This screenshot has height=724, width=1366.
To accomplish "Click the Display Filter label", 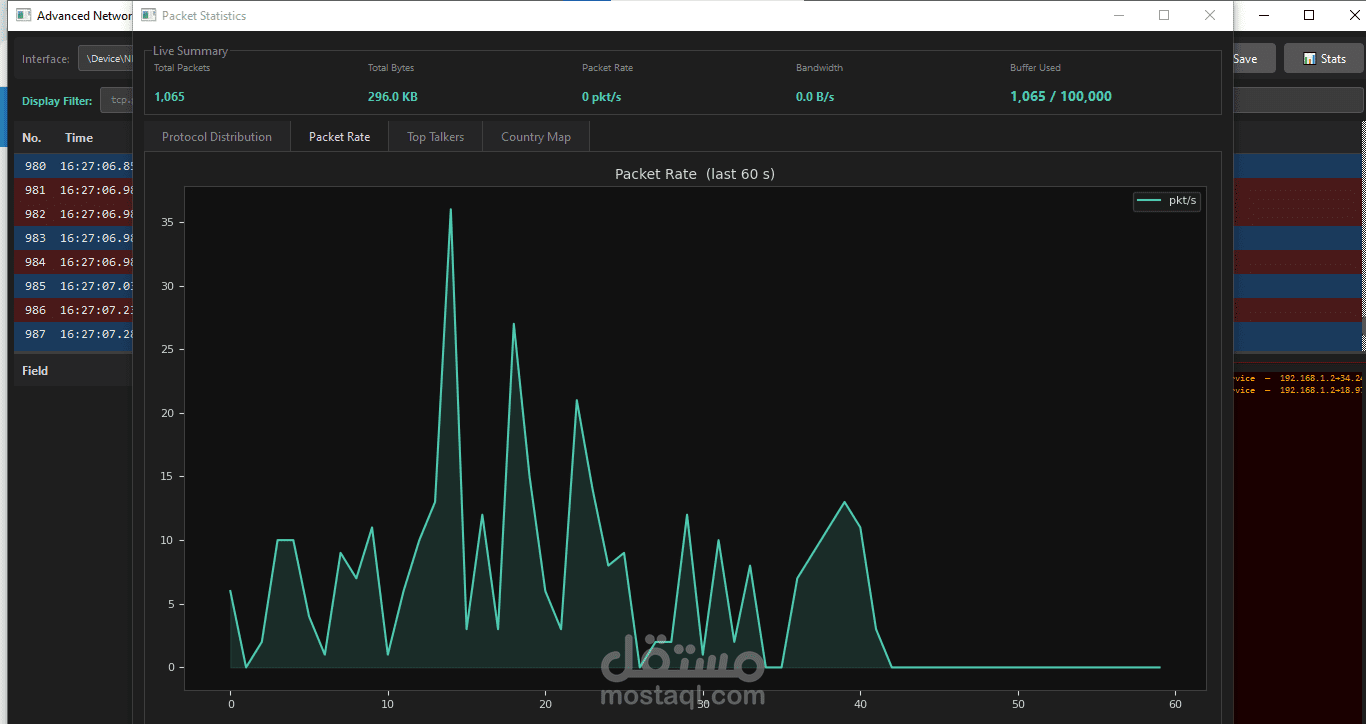I will click(x=57, y=101).
